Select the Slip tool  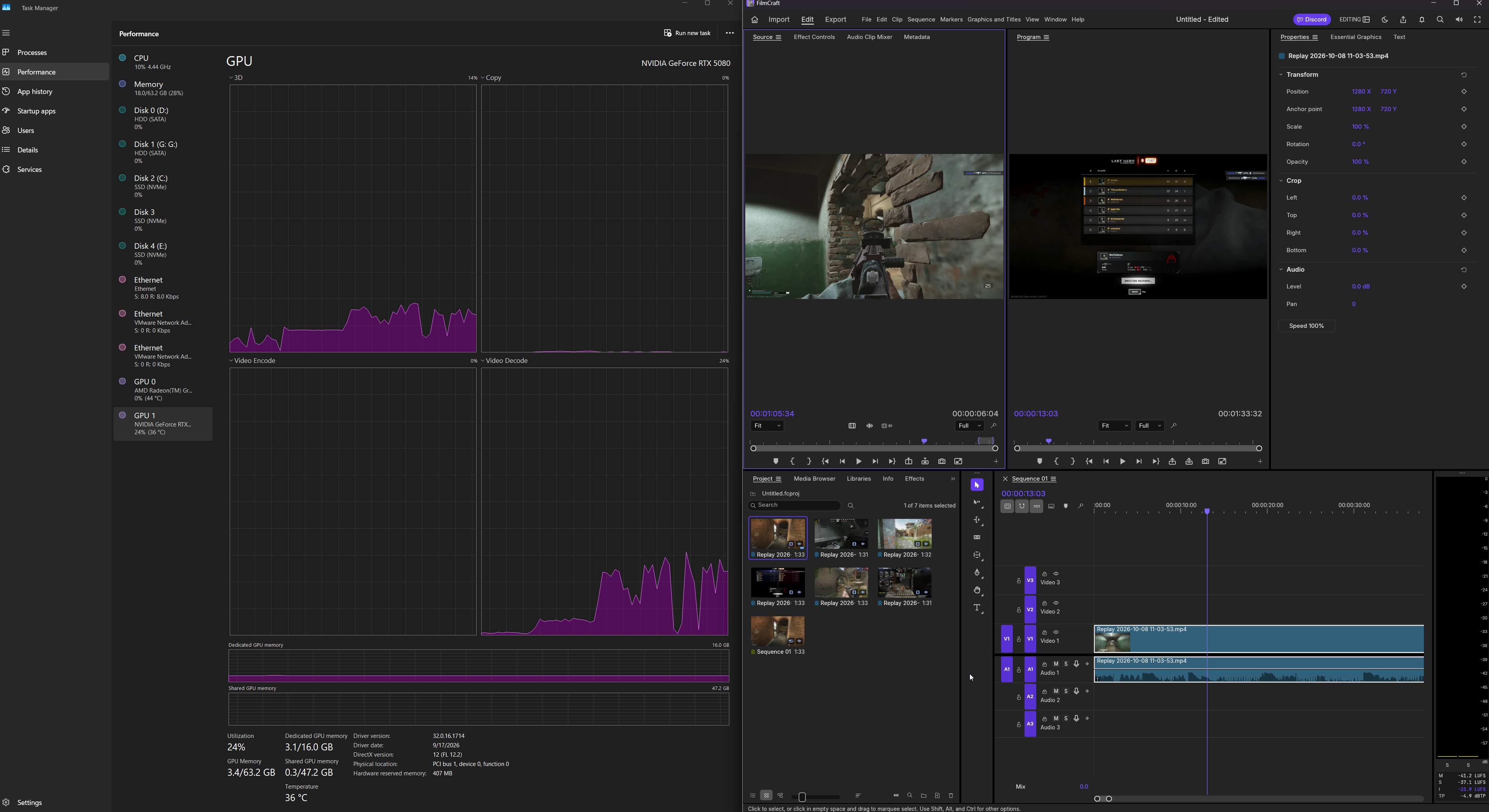(977, 555)
